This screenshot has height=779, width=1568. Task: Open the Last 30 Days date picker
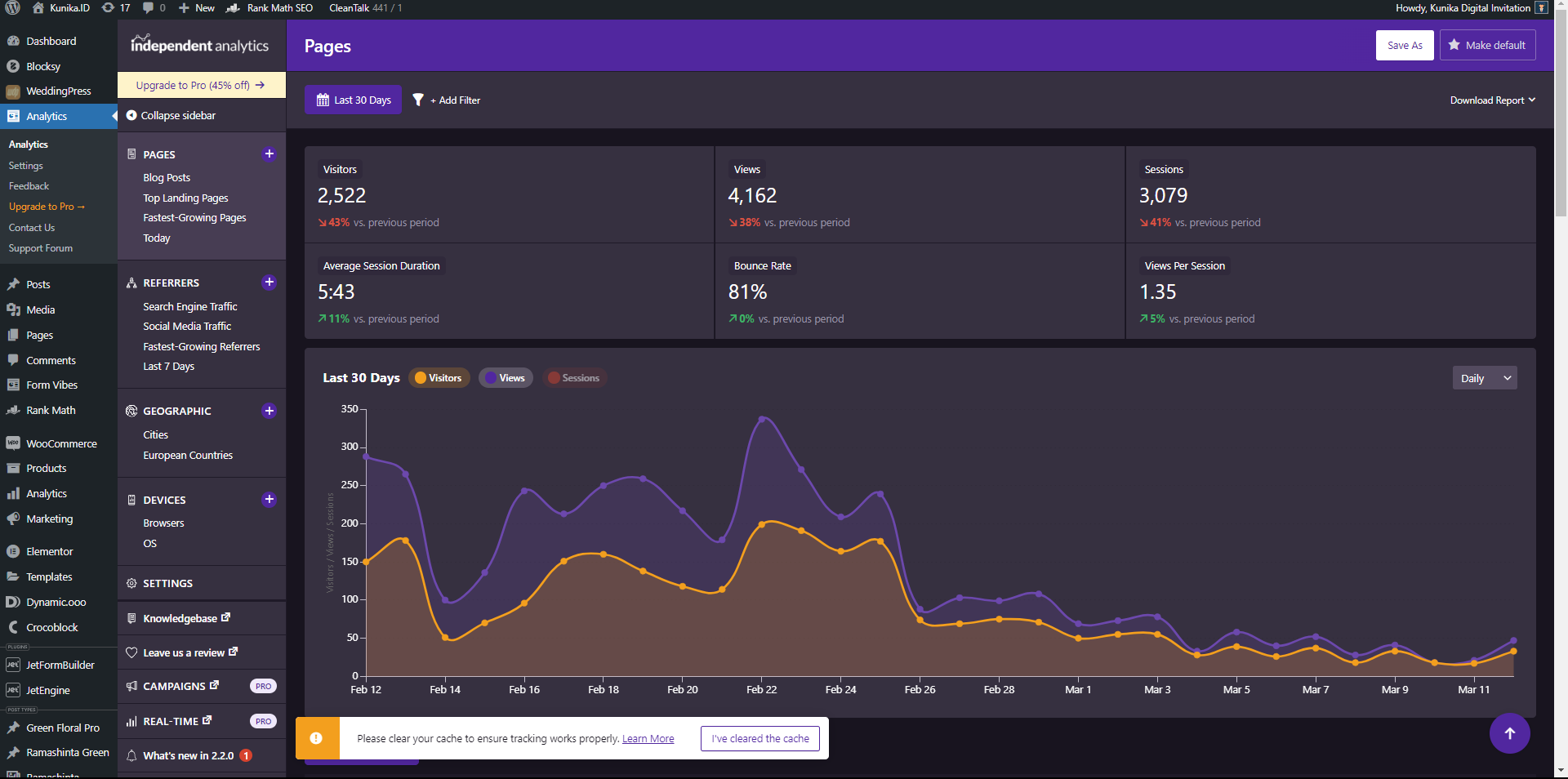pos(354,100)
